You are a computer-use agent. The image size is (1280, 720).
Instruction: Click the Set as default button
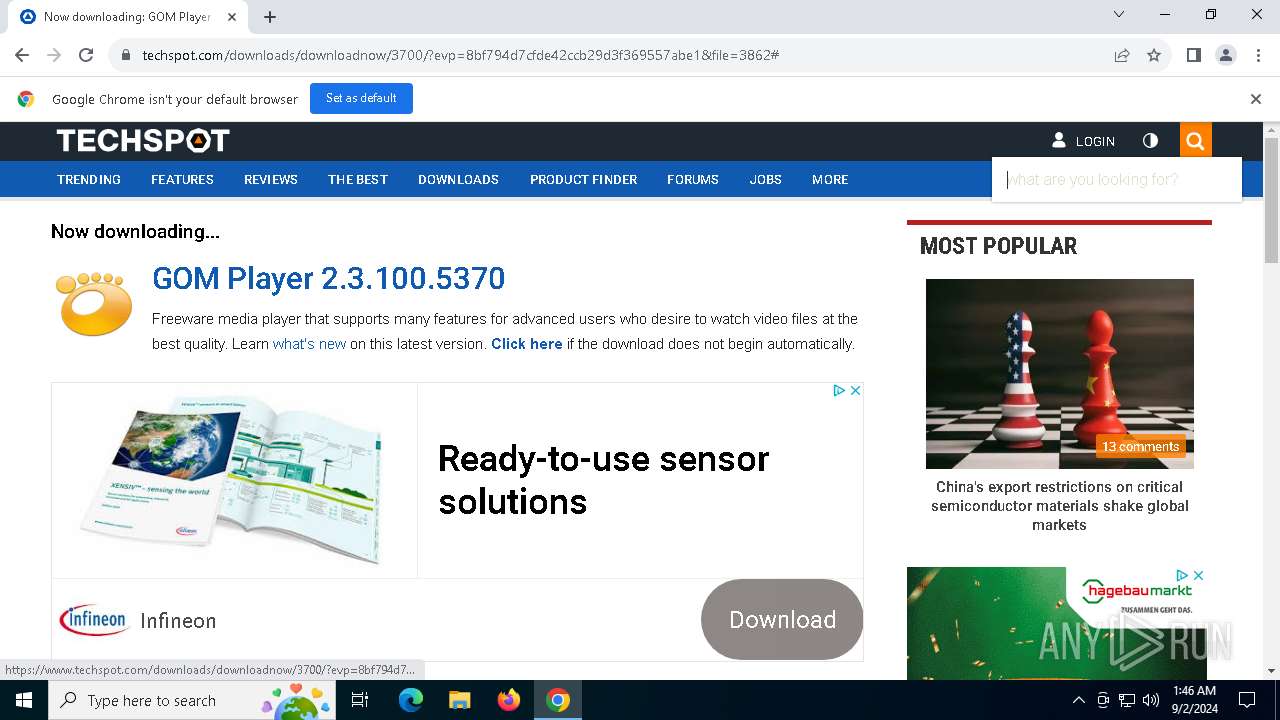(x=361, y=98)
